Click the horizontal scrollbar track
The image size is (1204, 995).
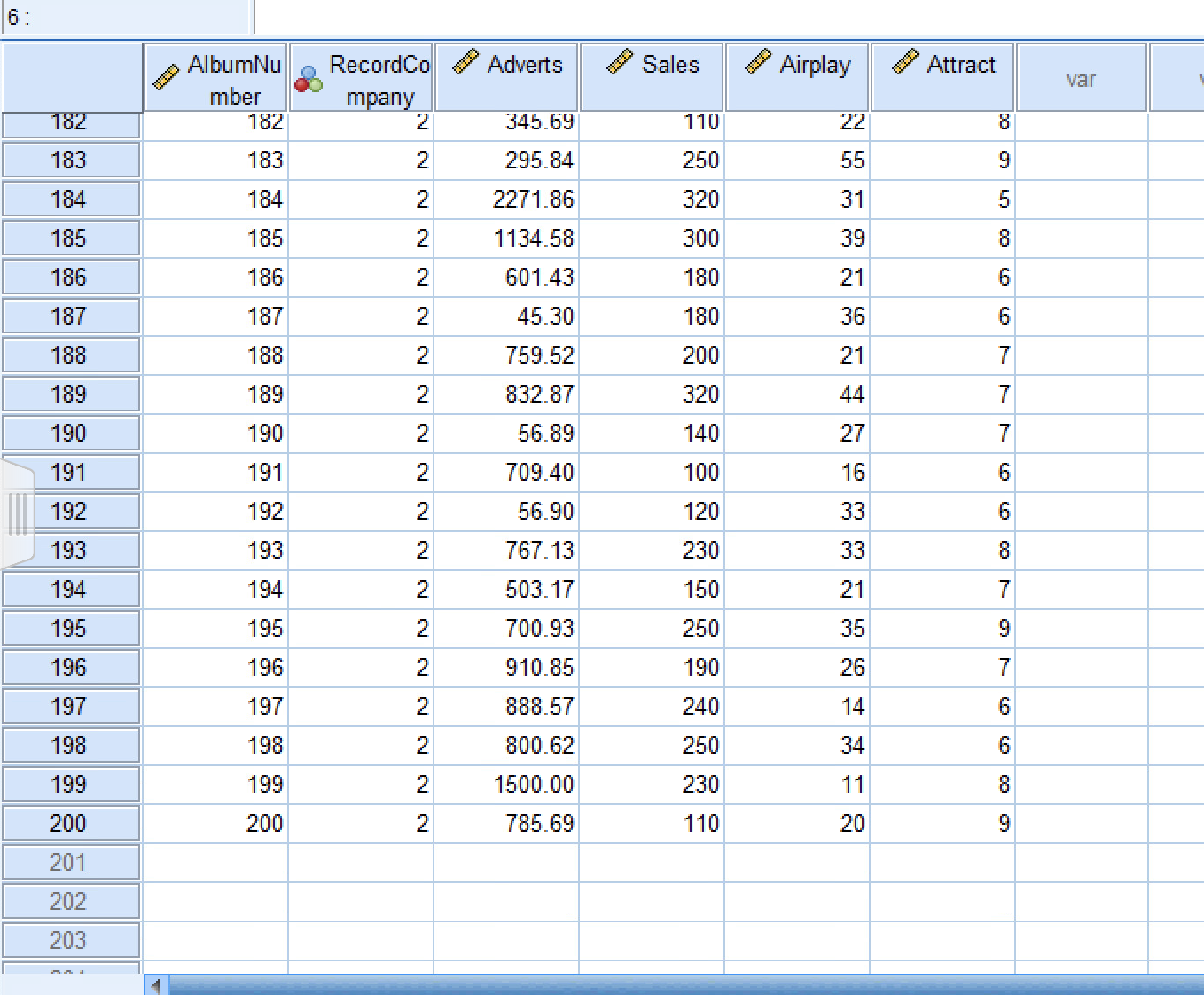[686, 985]
